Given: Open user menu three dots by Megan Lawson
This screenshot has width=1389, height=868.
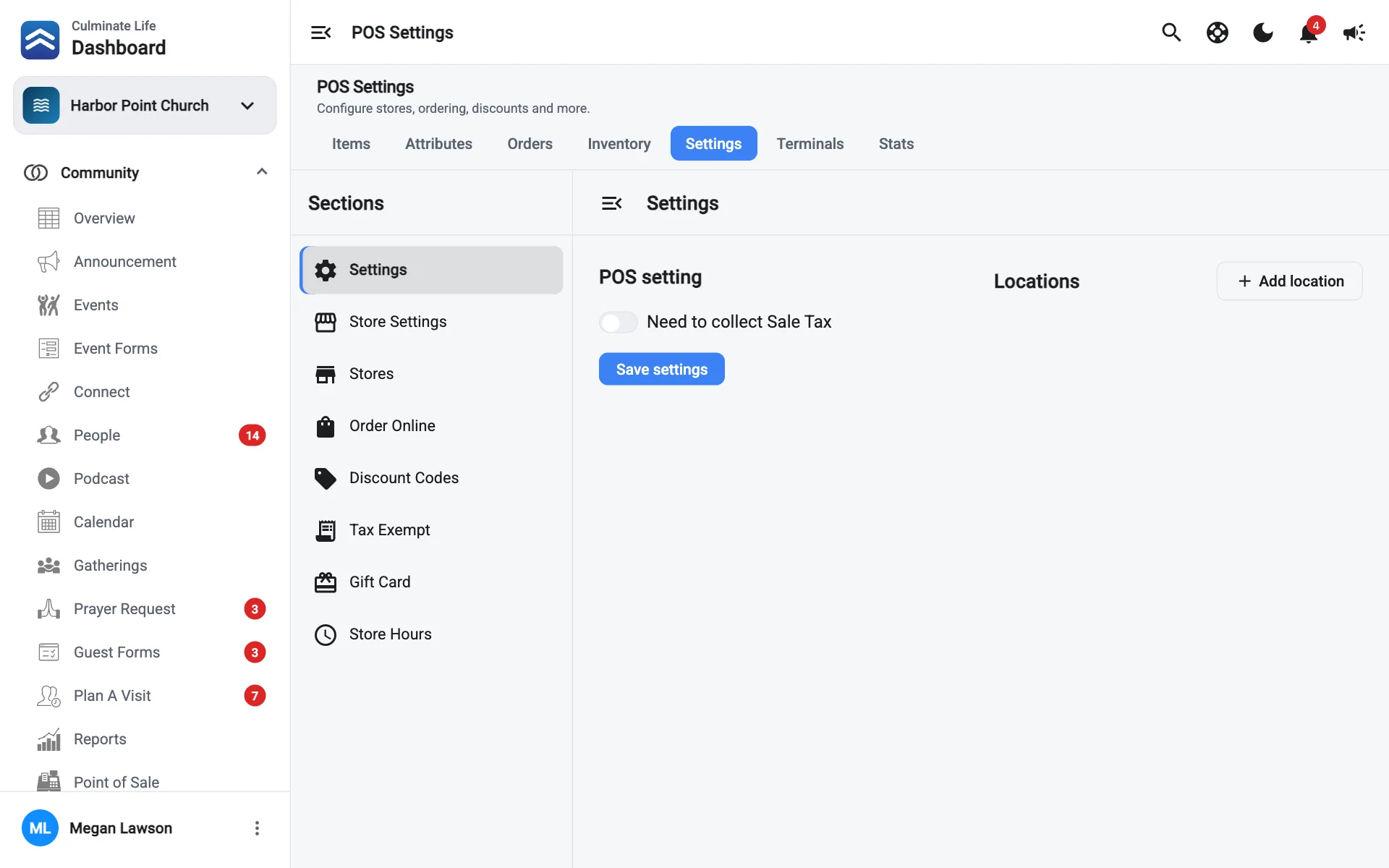Looking at the screenshot, I should (257, 828).
